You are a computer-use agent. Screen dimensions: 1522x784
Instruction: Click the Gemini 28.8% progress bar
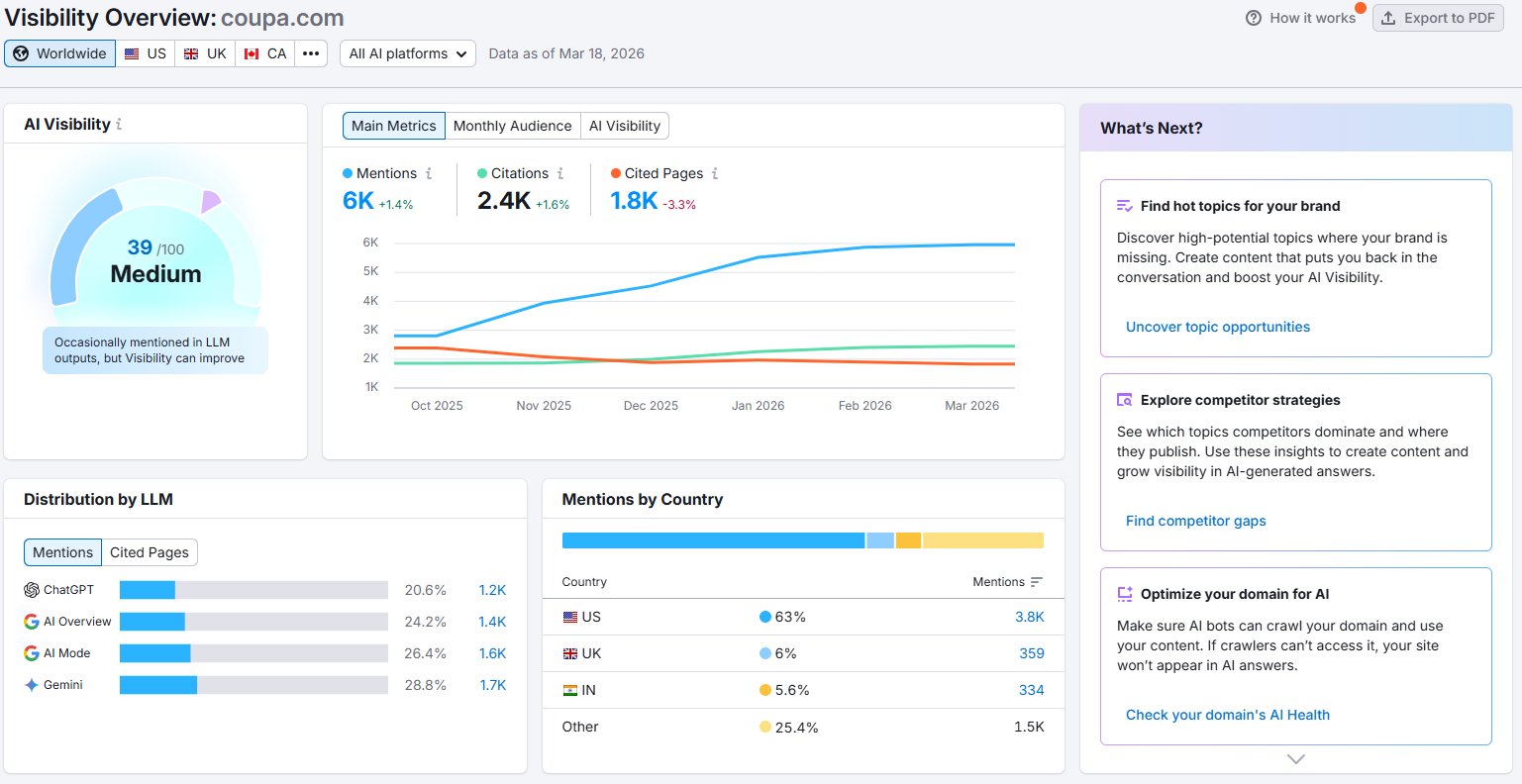(x=254, y=685)
